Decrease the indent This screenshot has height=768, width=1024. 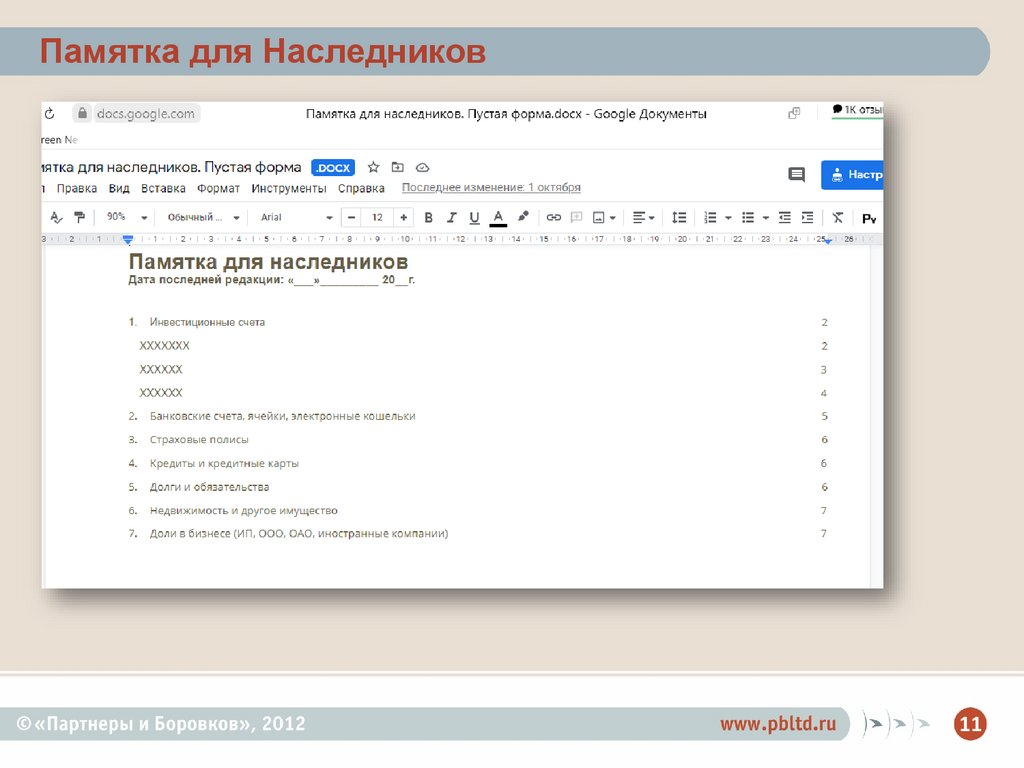(x=785, y=217)
